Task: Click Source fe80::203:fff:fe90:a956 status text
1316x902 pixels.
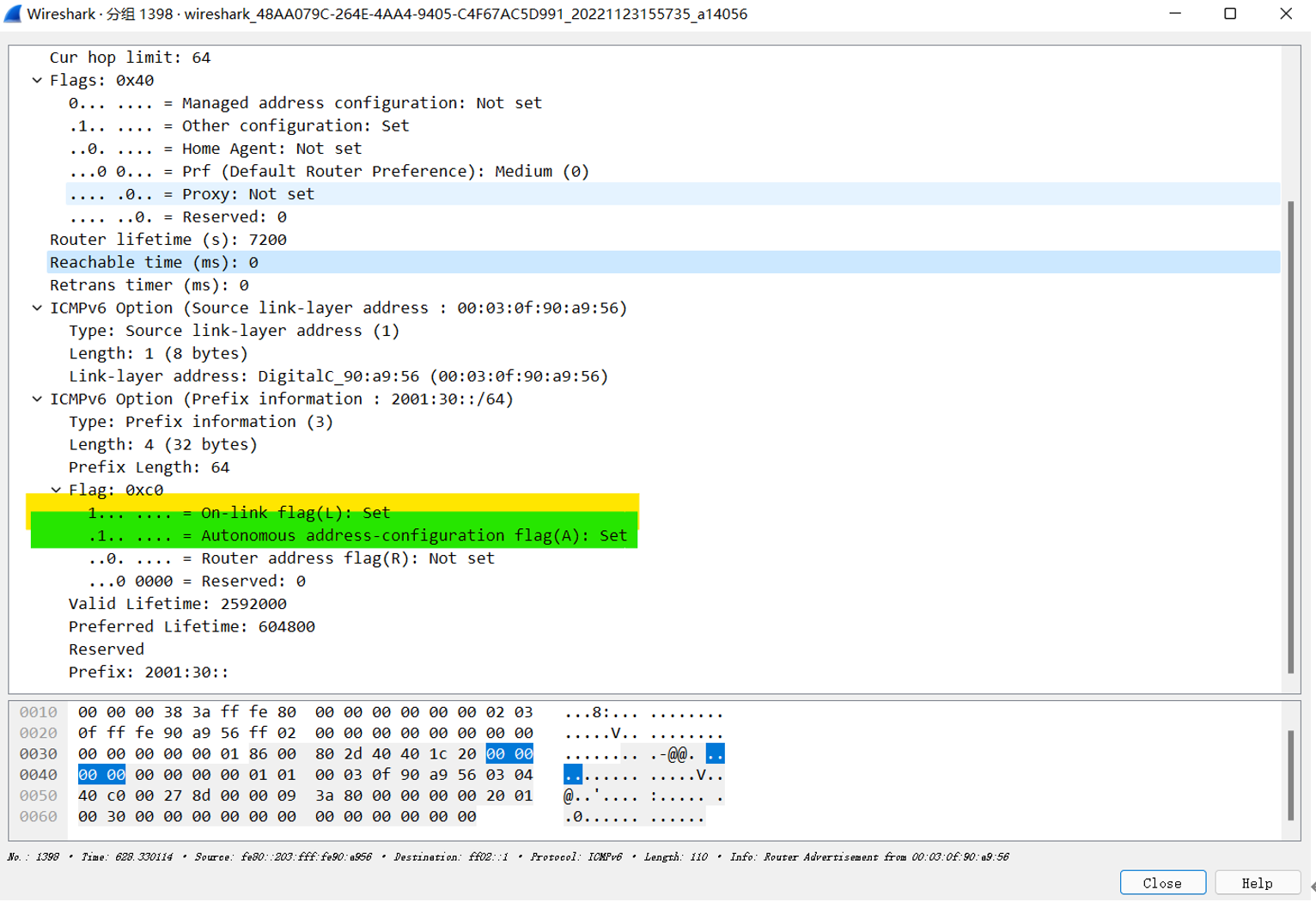Action: click(283, 856)
